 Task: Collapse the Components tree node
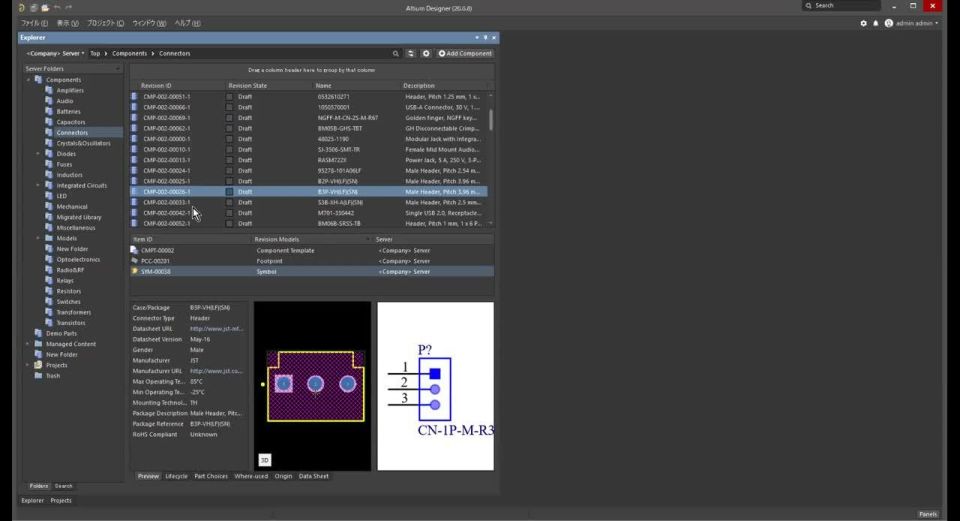pyautogui.click(x=28, y=80)
